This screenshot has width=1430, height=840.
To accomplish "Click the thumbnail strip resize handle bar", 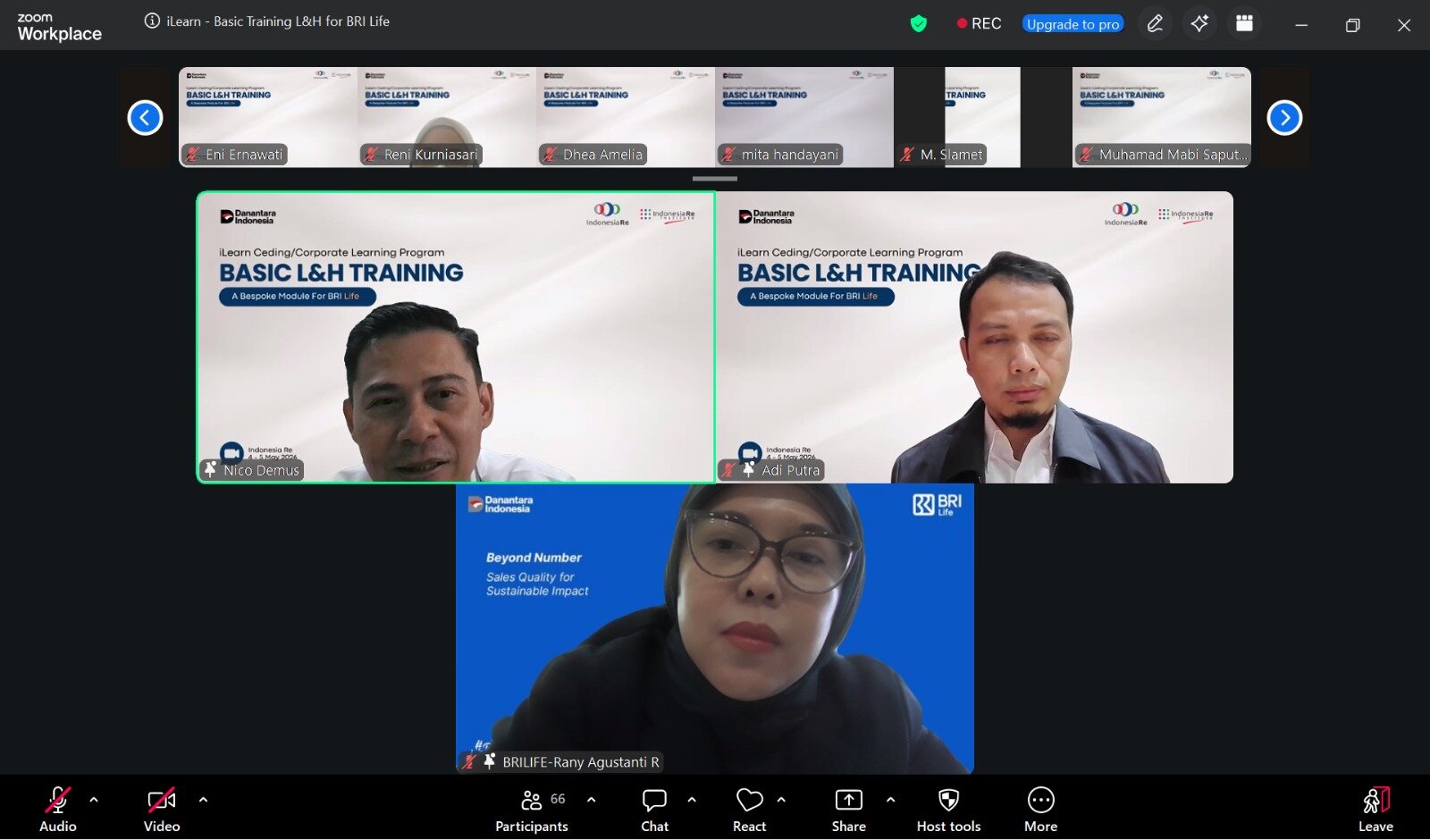I will [715, 179].
